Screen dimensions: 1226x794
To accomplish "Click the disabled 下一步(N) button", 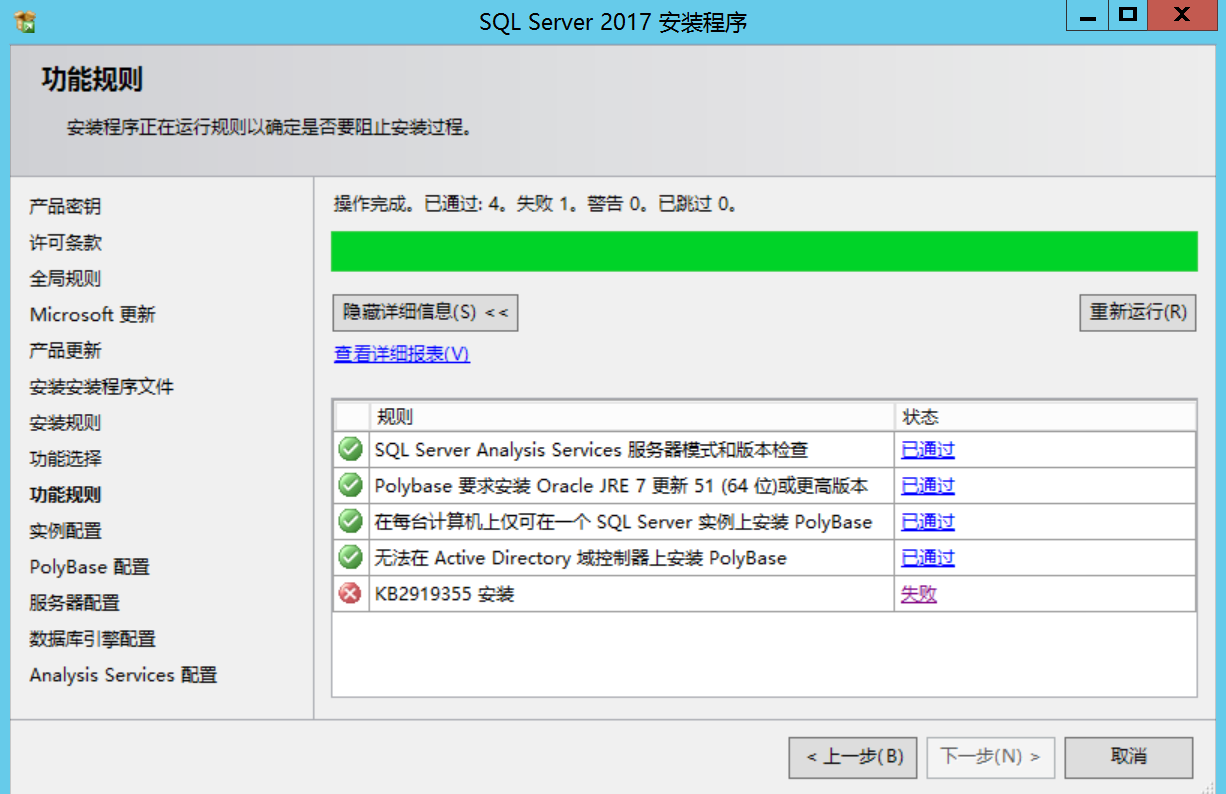I will pyautogui.click(x=990, y=757).
